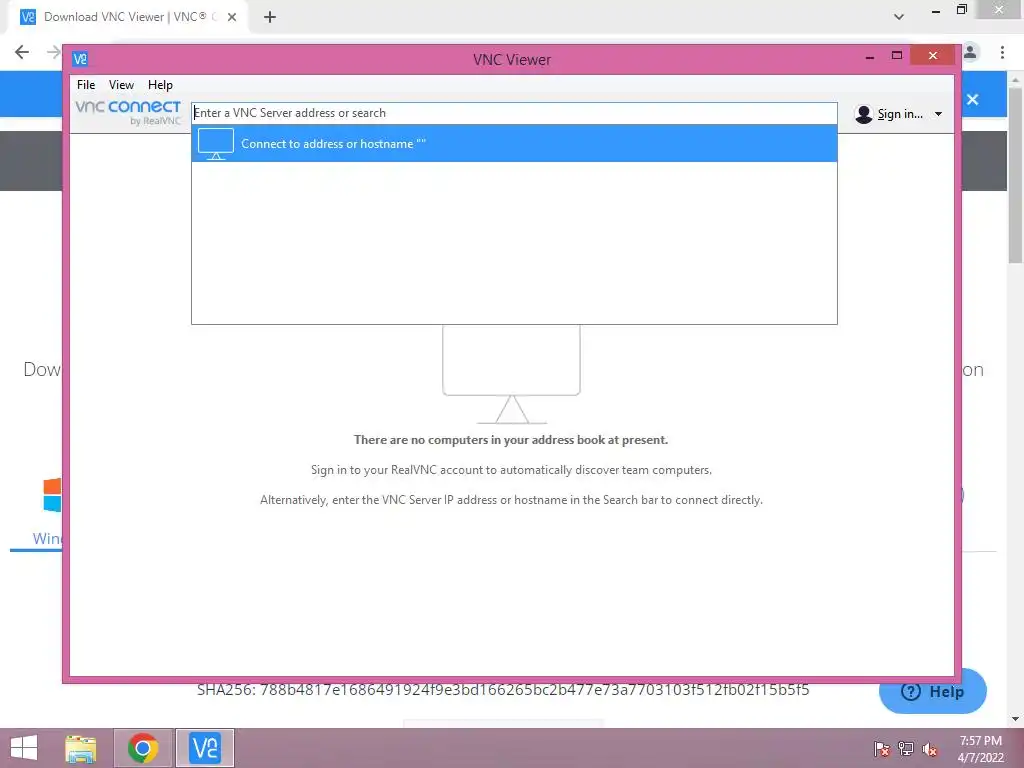Click the browser page vertical scrollbar

click(x=1015, y=176)
